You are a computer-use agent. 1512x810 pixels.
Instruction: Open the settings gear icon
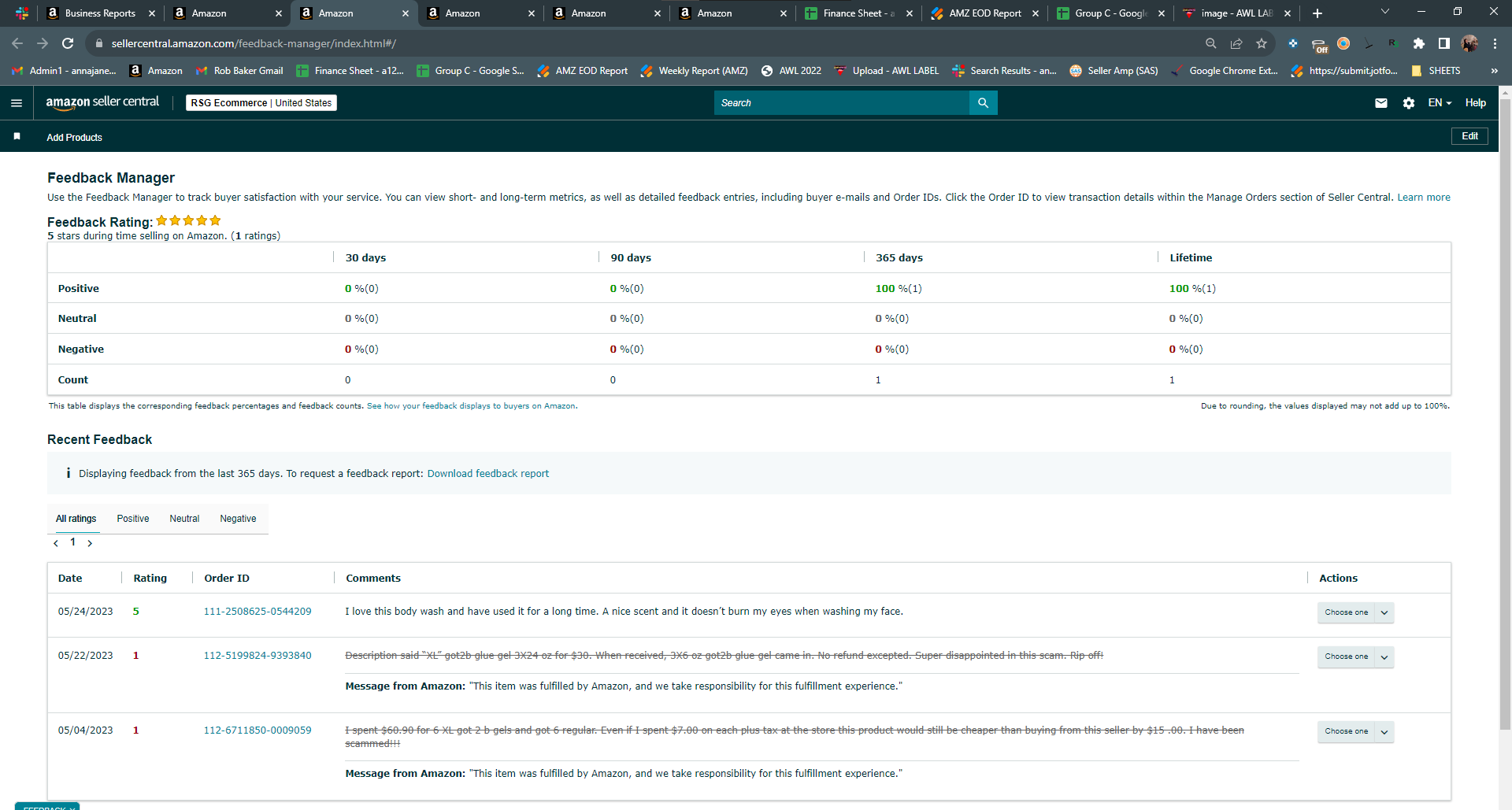coord(1409,103)
